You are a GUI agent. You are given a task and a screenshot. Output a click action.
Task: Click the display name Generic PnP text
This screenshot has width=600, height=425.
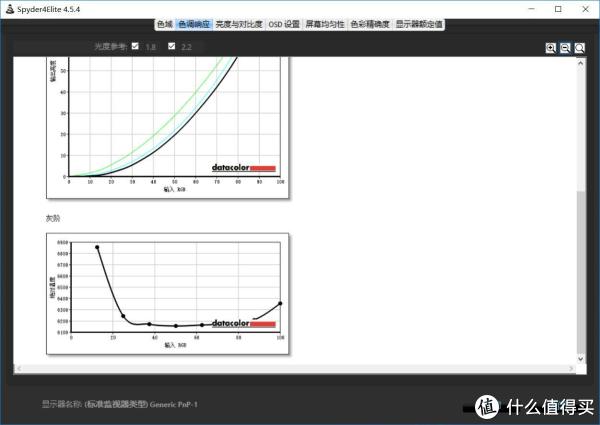(120, 404)
